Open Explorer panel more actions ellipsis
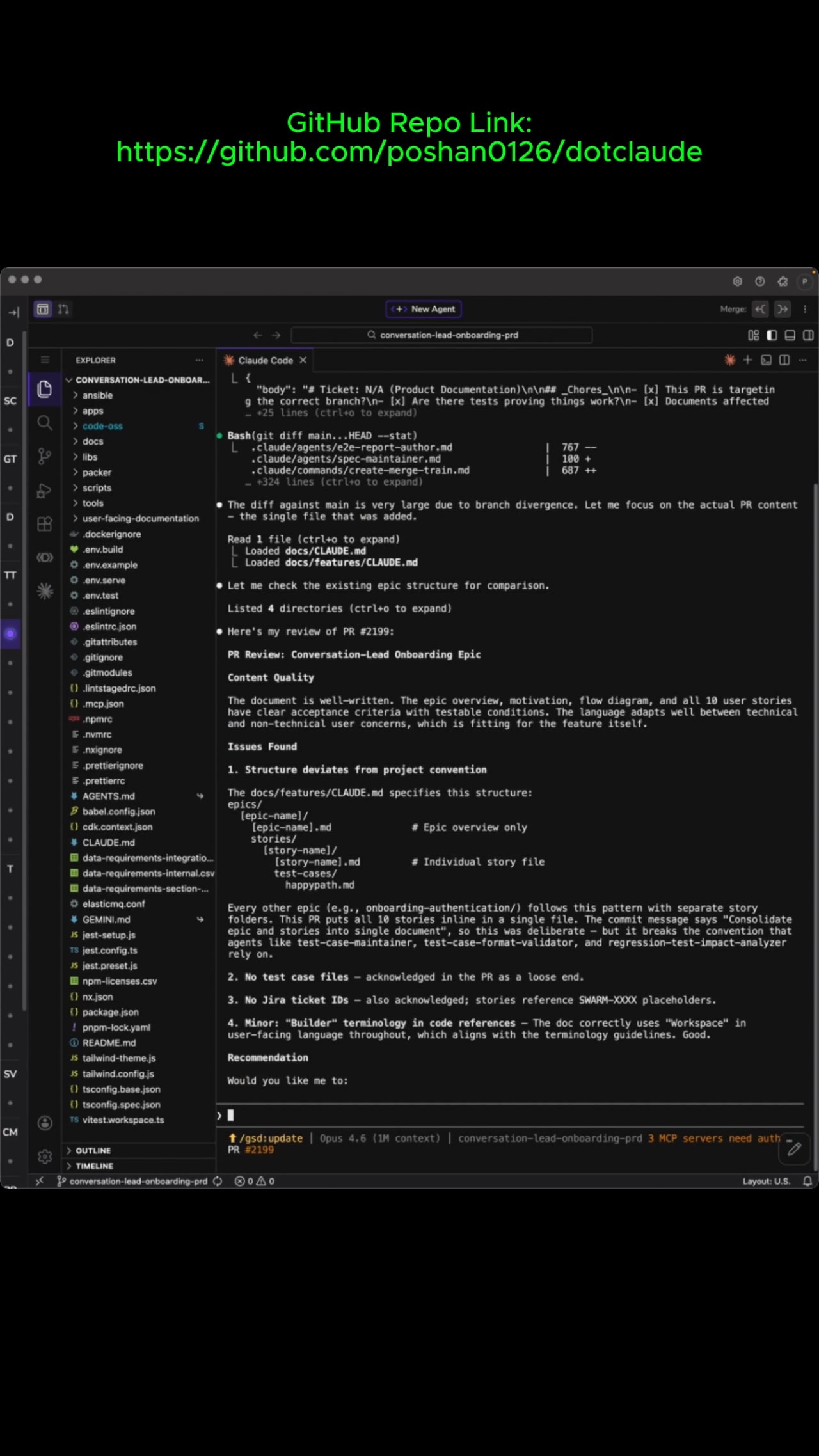 coord(200,360)
